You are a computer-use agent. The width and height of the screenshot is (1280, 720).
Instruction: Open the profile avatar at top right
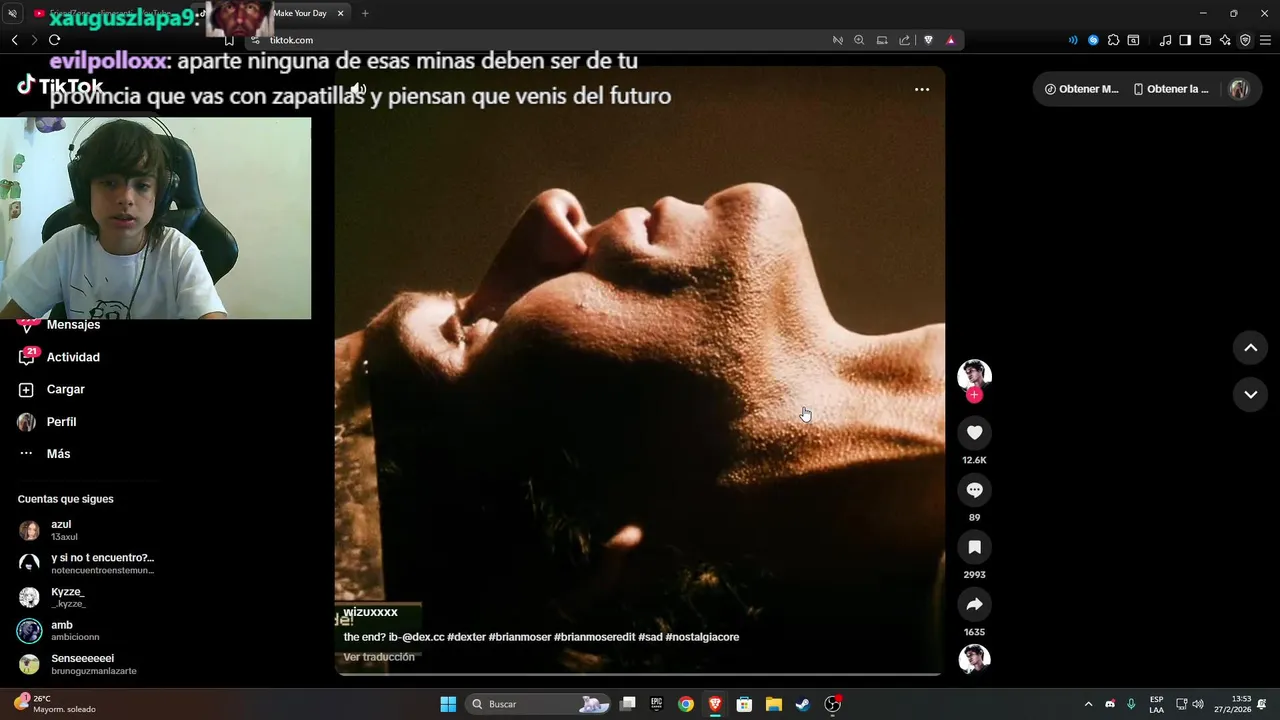click(x=1239, y=89)
